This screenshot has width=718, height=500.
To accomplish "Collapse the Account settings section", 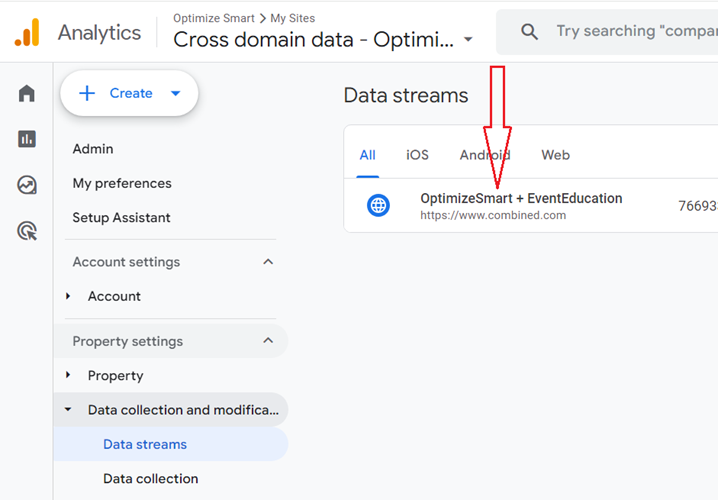I will pyautogui.click(x=268, y=262).
